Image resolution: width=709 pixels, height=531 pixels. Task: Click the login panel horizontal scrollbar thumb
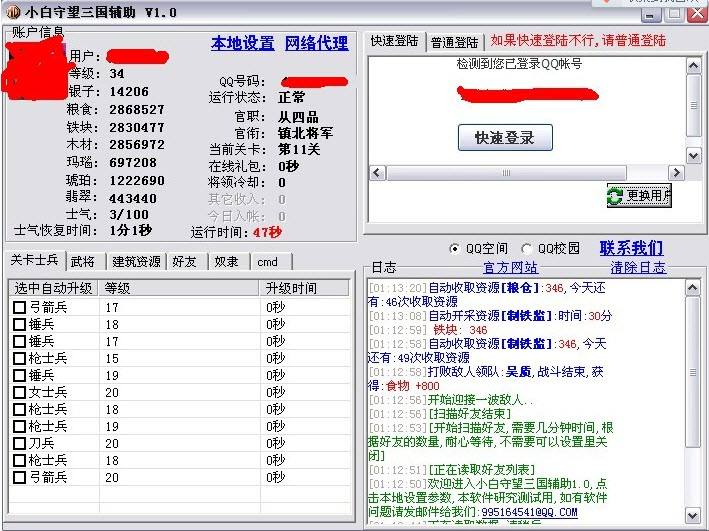point(506,173)
